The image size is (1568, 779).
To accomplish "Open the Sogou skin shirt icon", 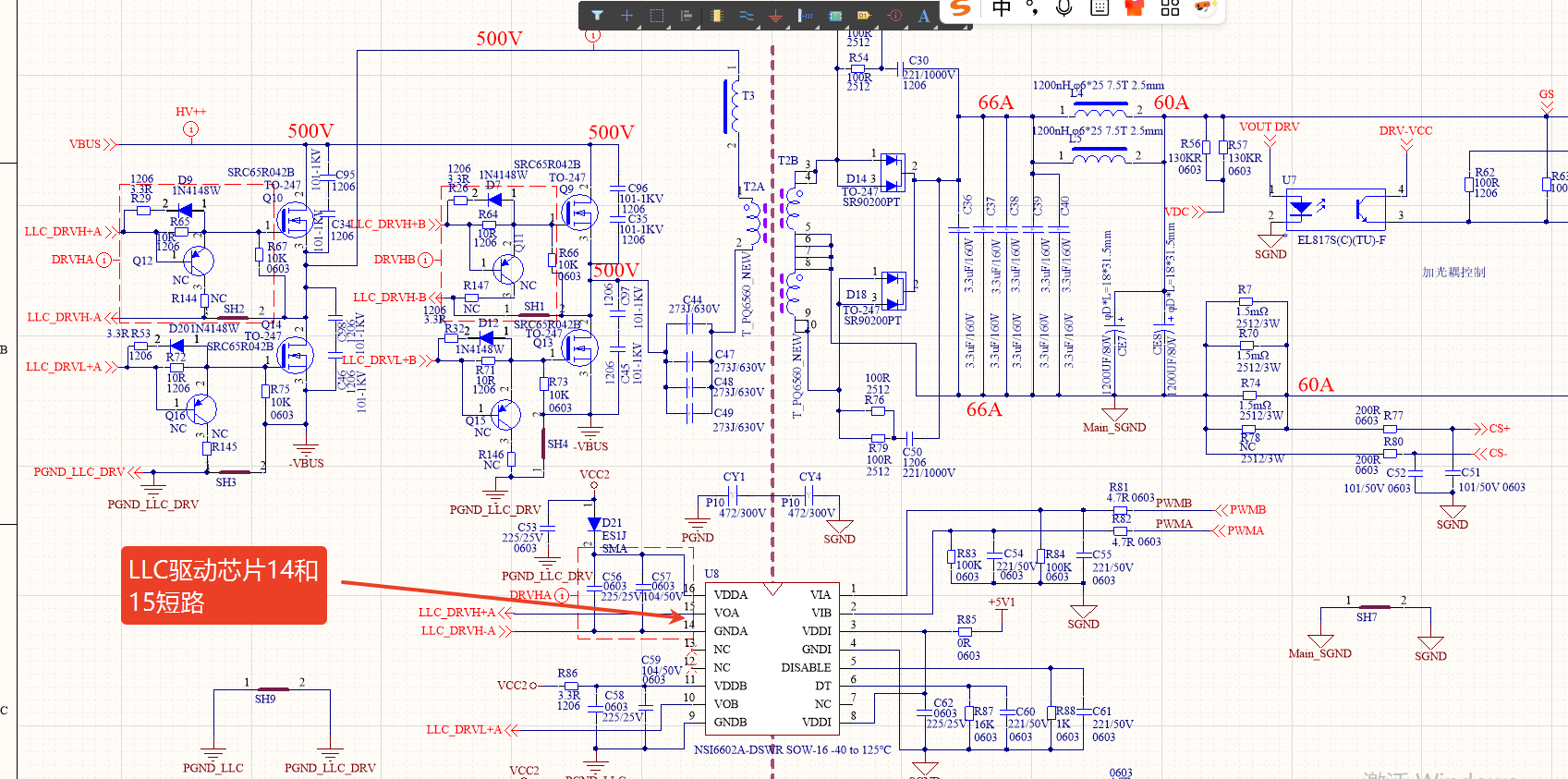I will pyautogui.click(x=1135, y=8).
